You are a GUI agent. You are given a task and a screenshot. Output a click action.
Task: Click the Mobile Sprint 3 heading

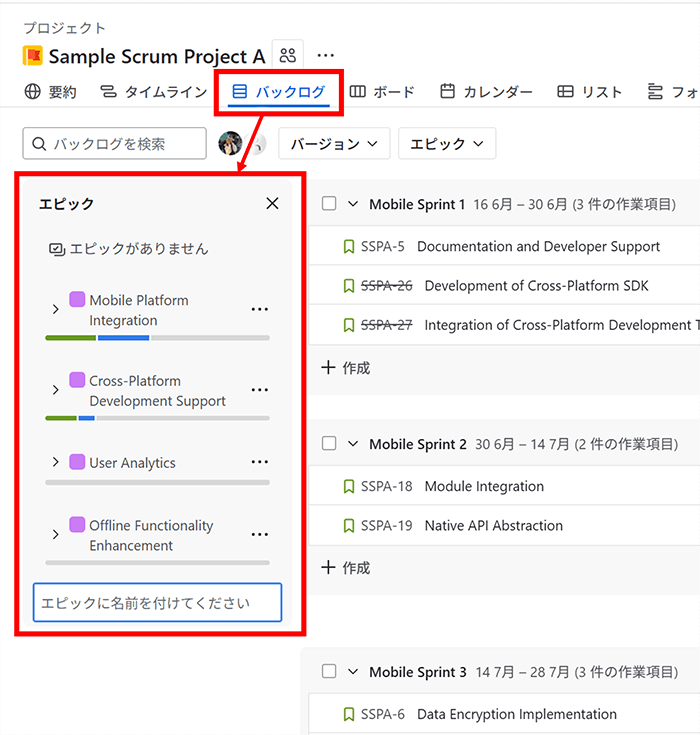(x=418, y=672)
